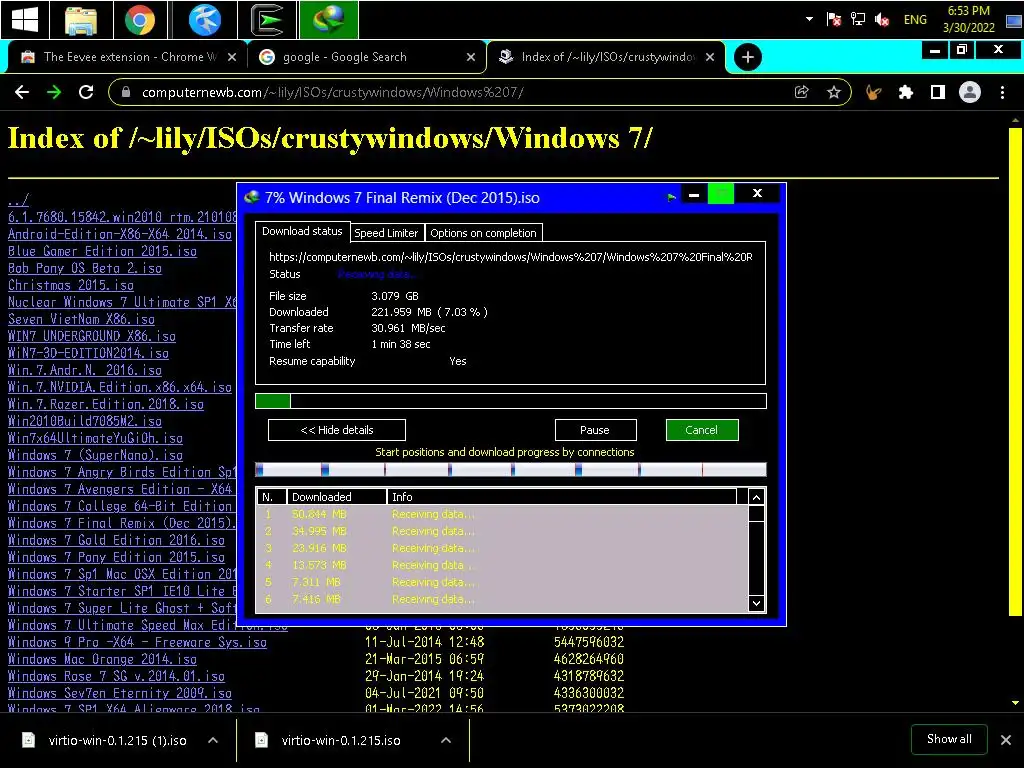
Task: Click the connections progress segment bar
Action: (511, 469)
